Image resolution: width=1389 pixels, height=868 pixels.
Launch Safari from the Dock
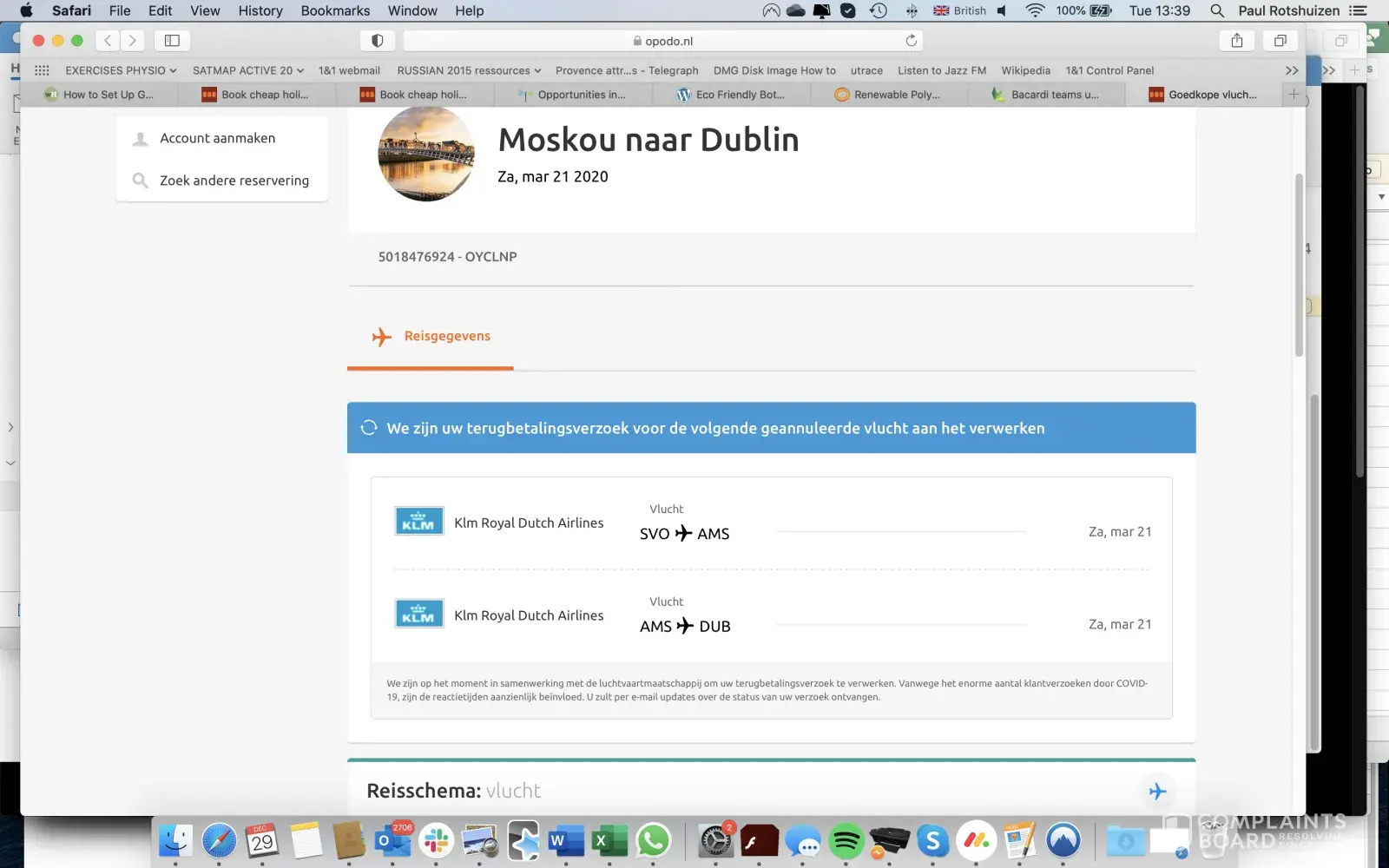coord(219,840)
